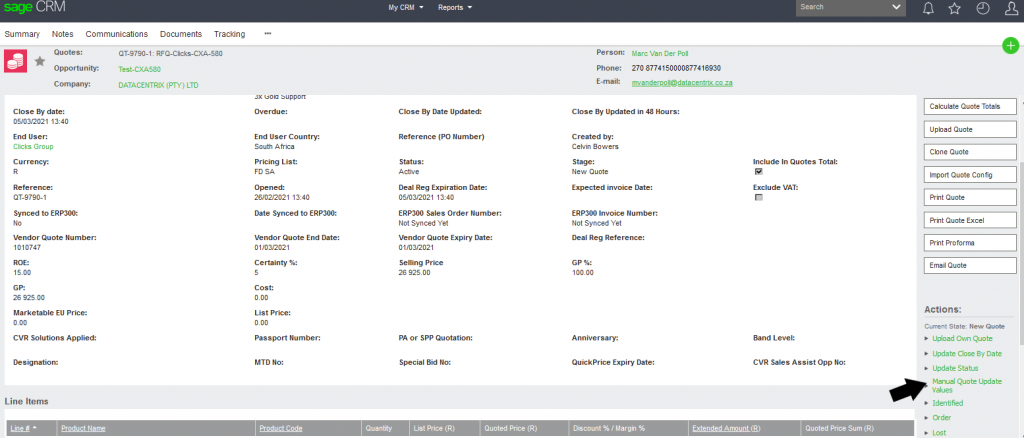The image size is (1024, 438).
Task: Switch to the Communications tab
Action: tap(116, 34)
